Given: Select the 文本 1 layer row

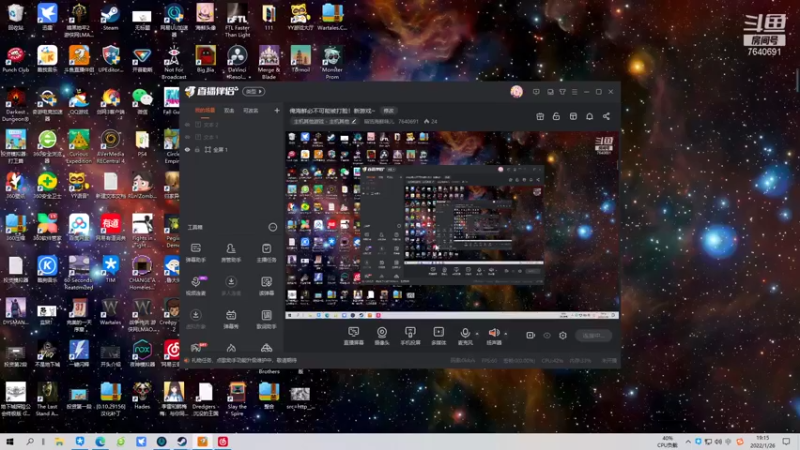Looking at the screenshot, I should [x=232, y=137].
